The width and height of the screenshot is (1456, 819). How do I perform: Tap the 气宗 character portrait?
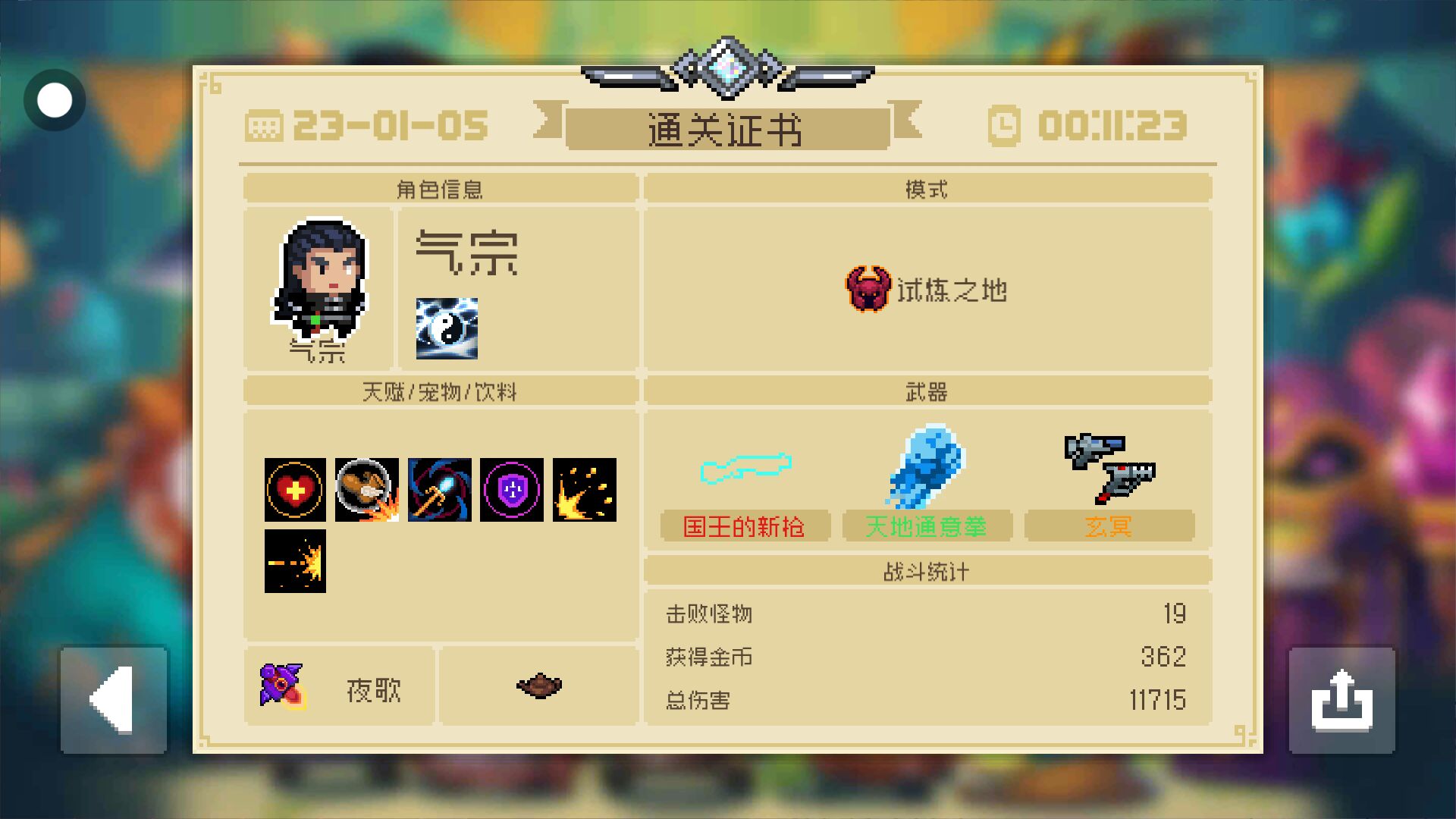[319, 279]
